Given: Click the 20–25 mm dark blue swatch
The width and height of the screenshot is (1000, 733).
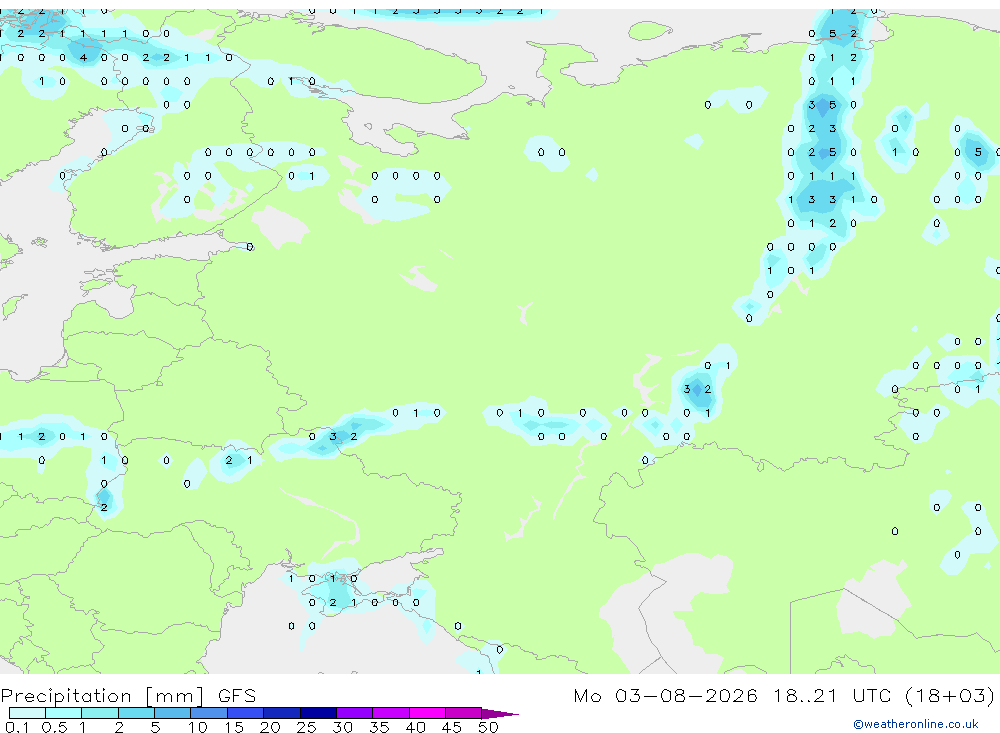Looking at the screenshot, I should pyautogui.click(x=282, y=713).
